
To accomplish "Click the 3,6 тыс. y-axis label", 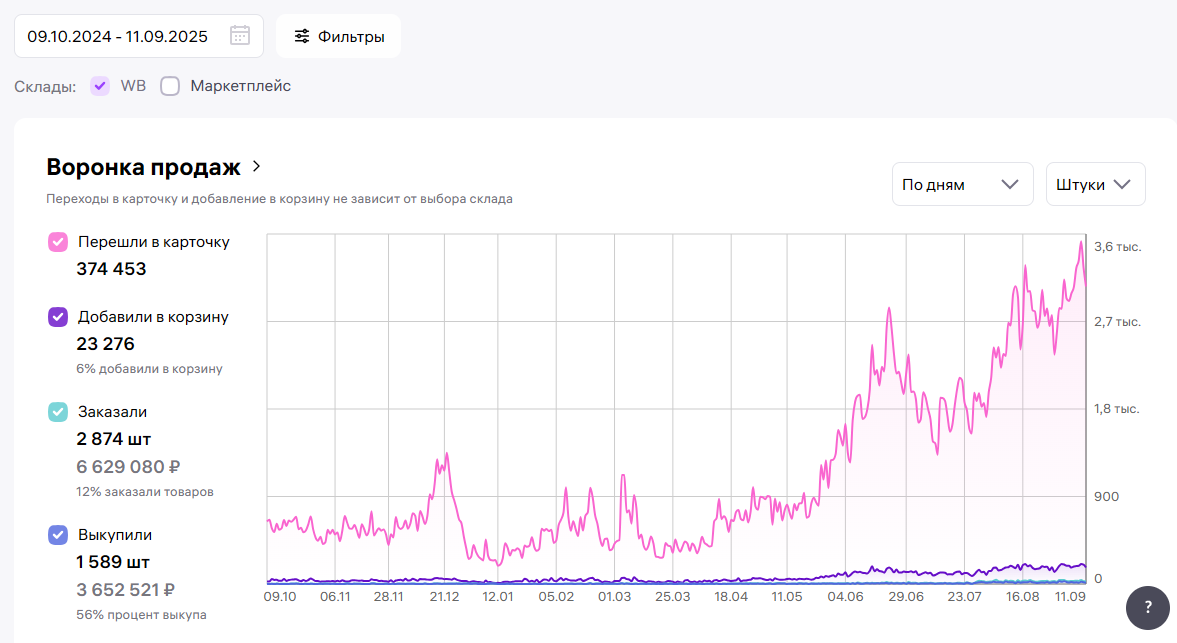I will (1117, 246).
